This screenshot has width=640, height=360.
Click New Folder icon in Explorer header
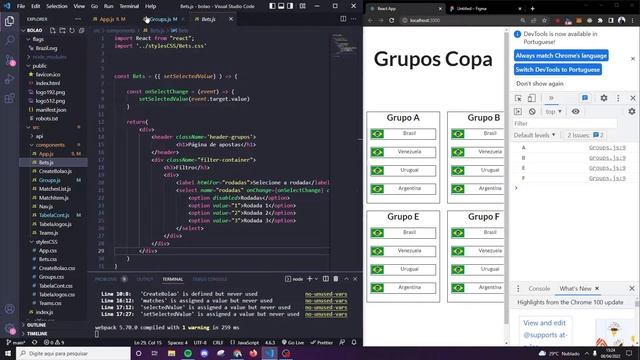coord(62,30)
